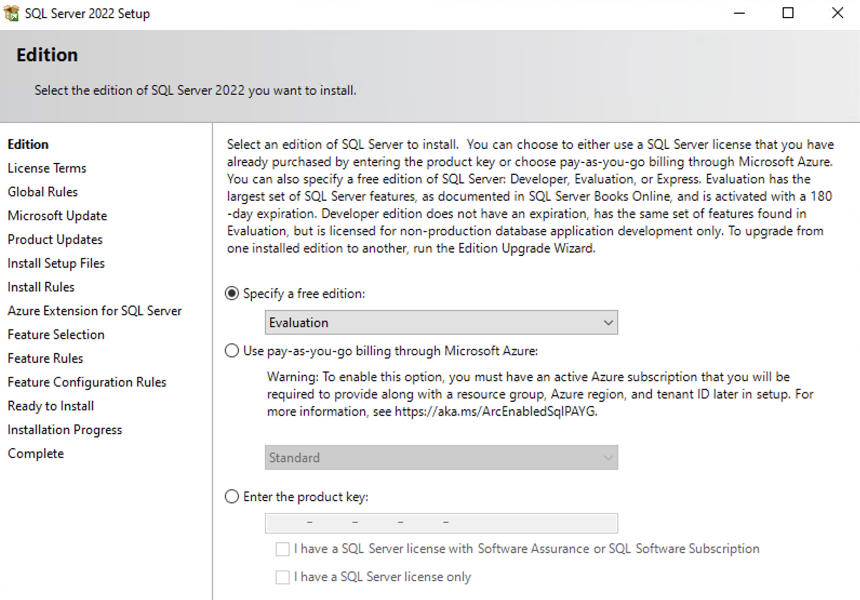The image size is (860, 600).
Task: Open the Evaluation free edition dropdown
Action: (x=441, y=322)
